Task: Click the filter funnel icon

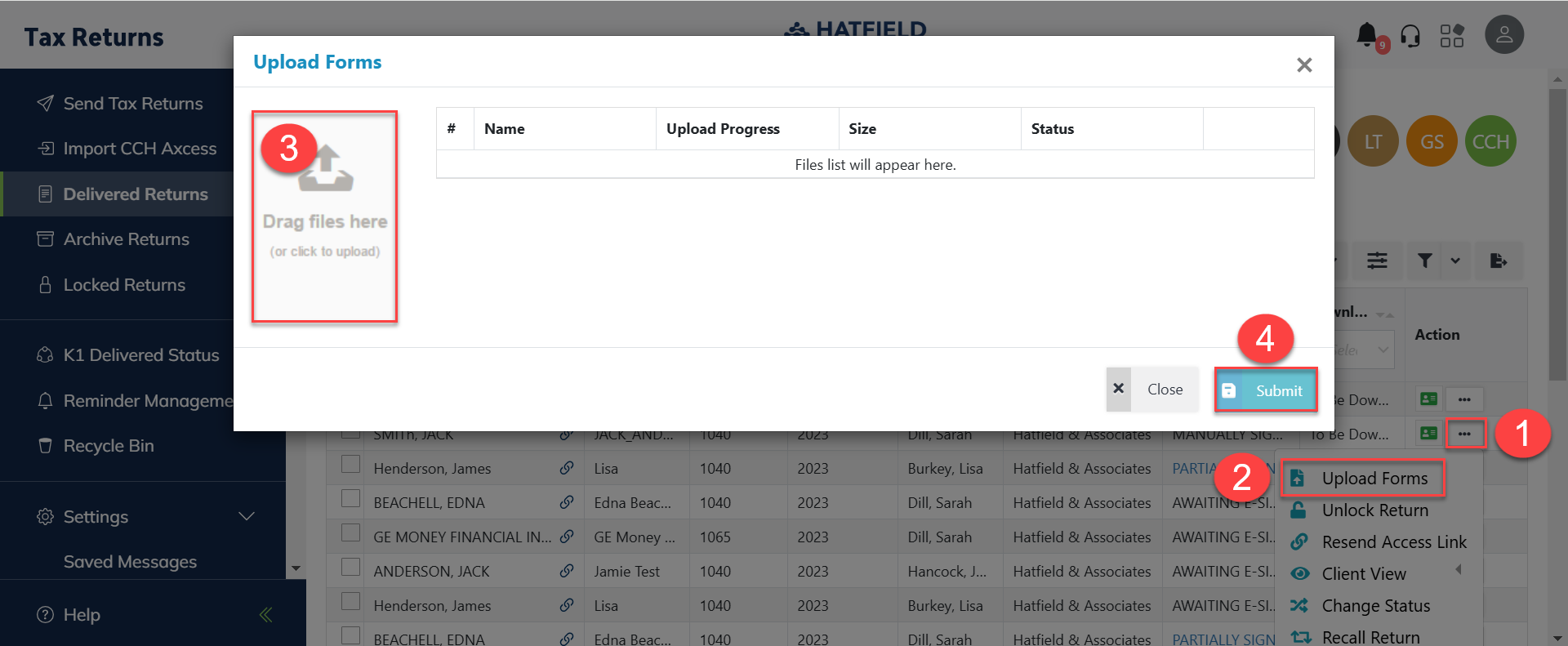Action: tap(1425, 261)
